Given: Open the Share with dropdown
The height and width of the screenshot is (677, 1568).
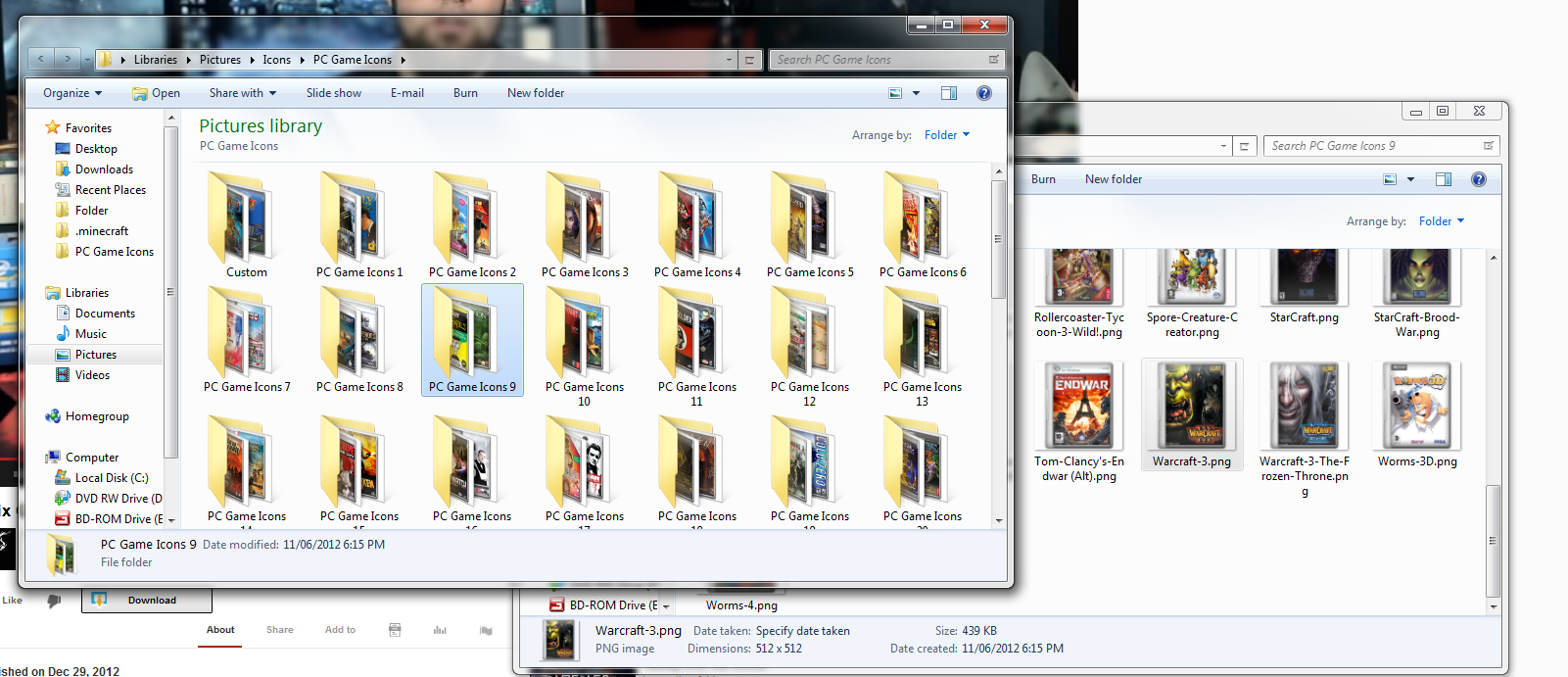Looking at the screenshot, I should pos(243,93).
